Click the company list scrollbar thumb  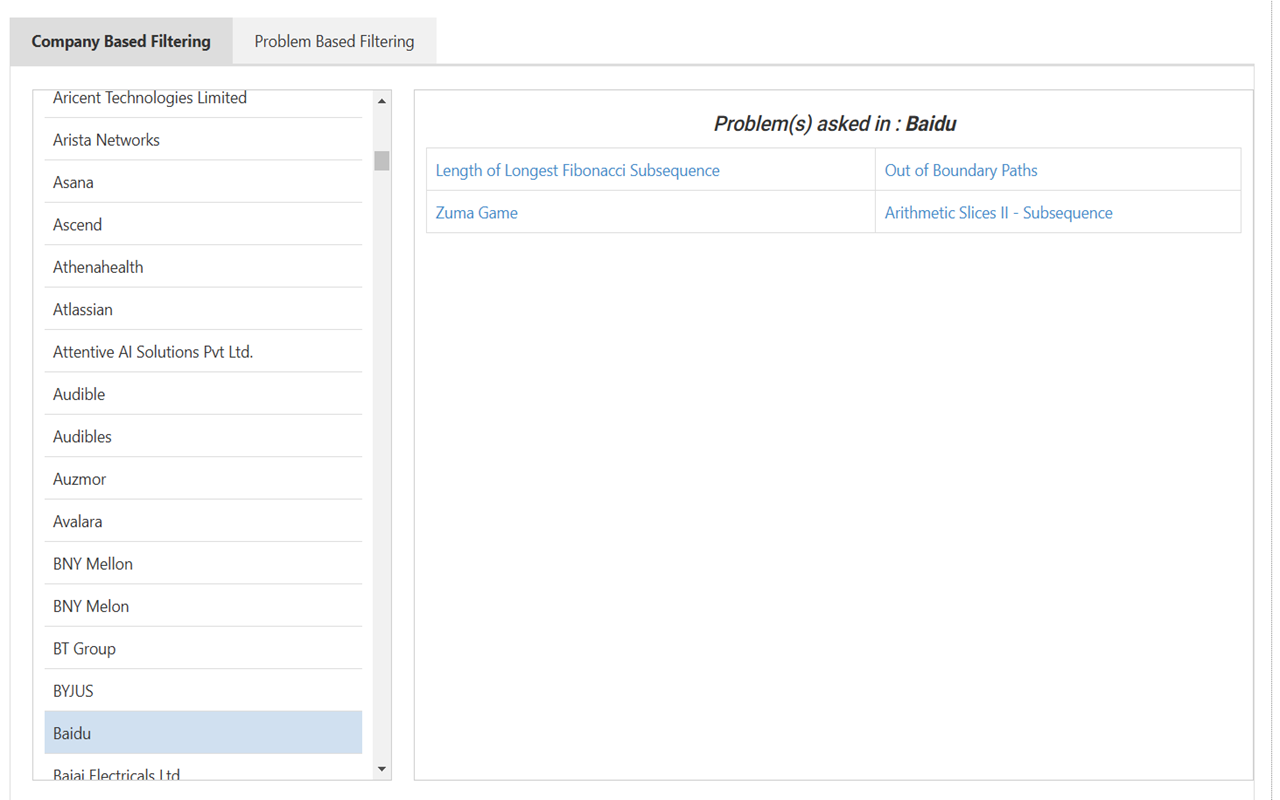(x=382, y=161)
